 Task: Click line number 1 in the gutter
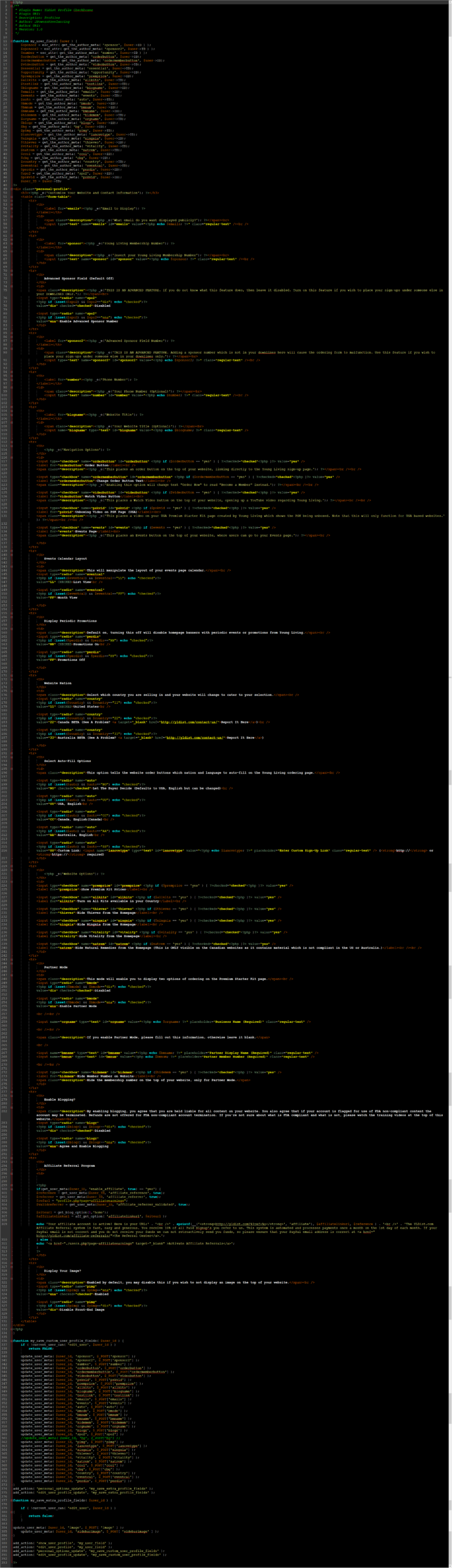tap(5, 2)
